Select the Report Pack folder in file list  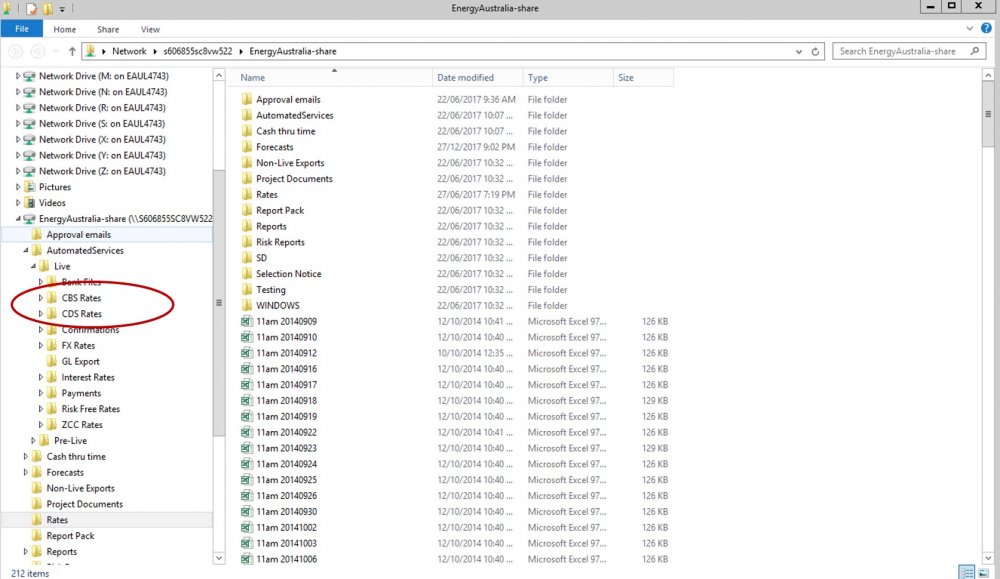point(280,210)
